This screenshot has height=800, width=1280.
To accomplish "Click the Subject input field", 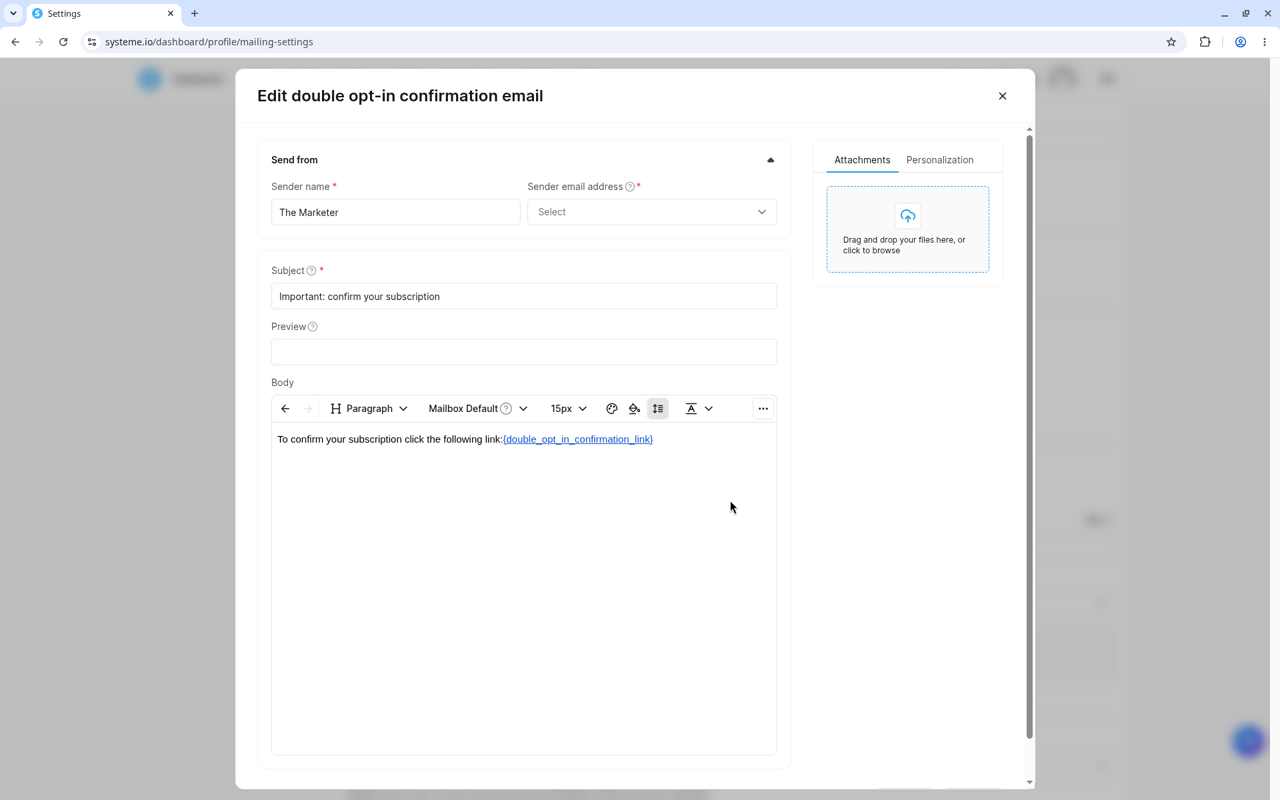I will [x=524, y=296].
